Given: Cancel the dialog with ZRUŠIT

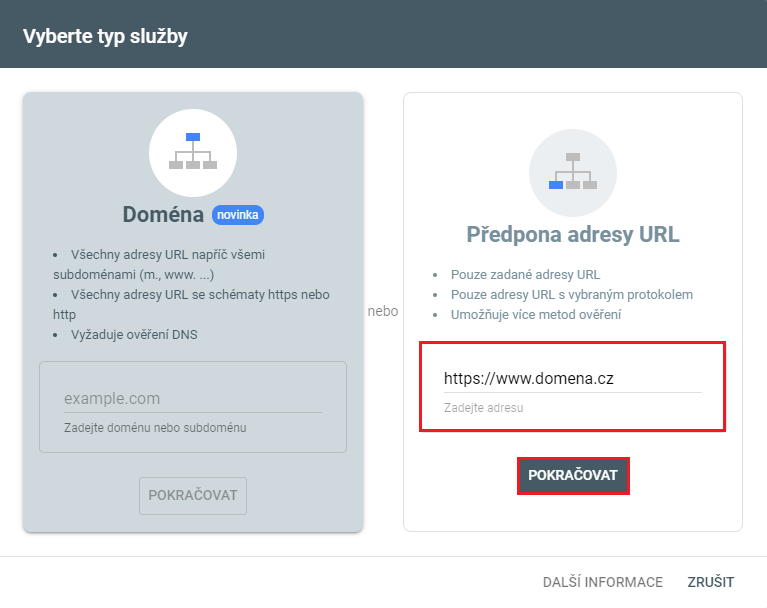Looking at the screenshot, I should (710, 582).
